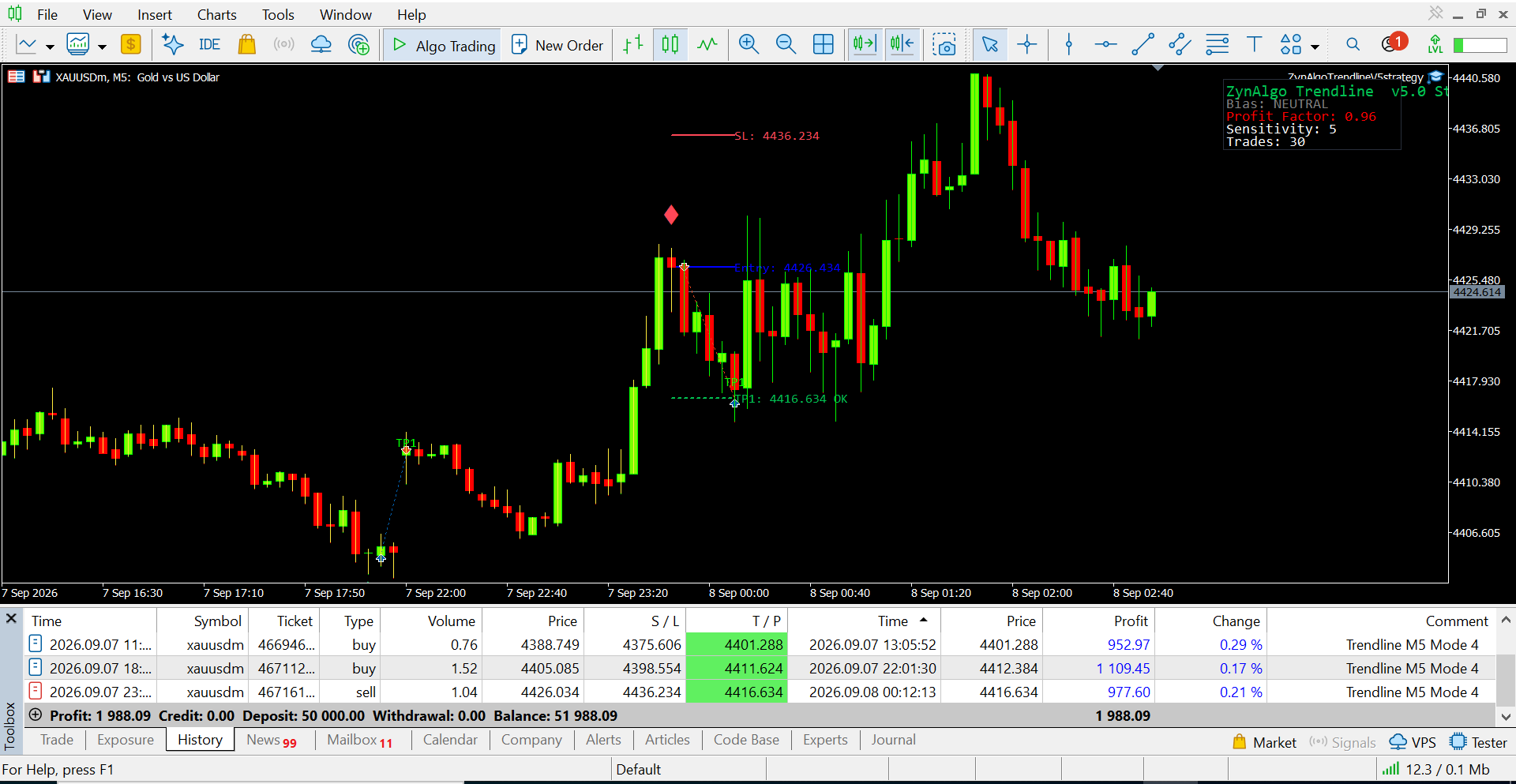Click the dollar sign trading icon
The width and height of the screenshot is (1516, 784).
pos(131,45)
